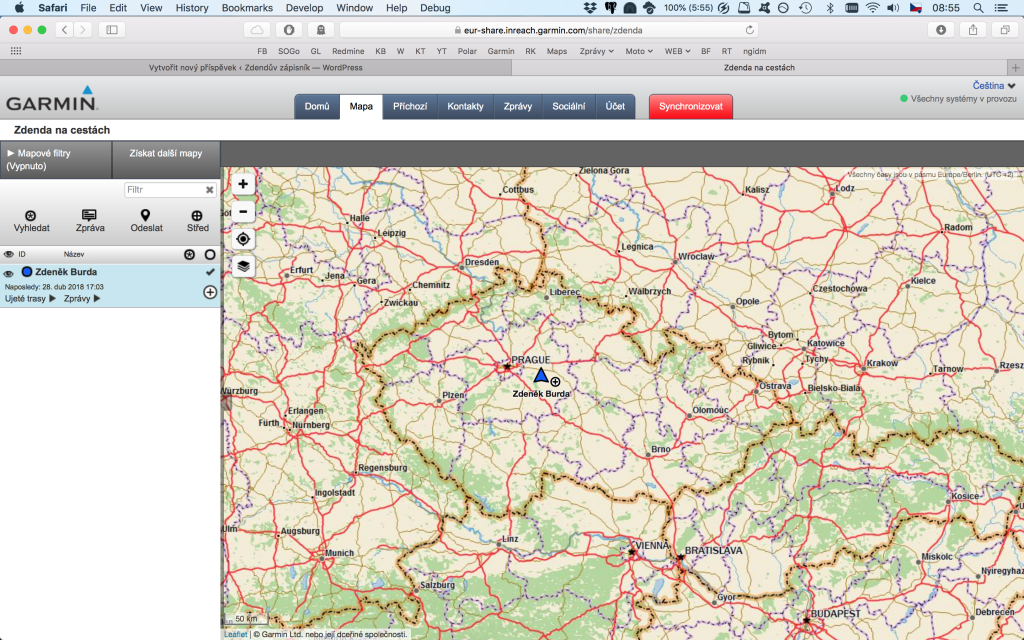The width and height of the screenshot is (1024, 640).
Task: Open the map layers selector icon
Action: (x=243, y=266)
